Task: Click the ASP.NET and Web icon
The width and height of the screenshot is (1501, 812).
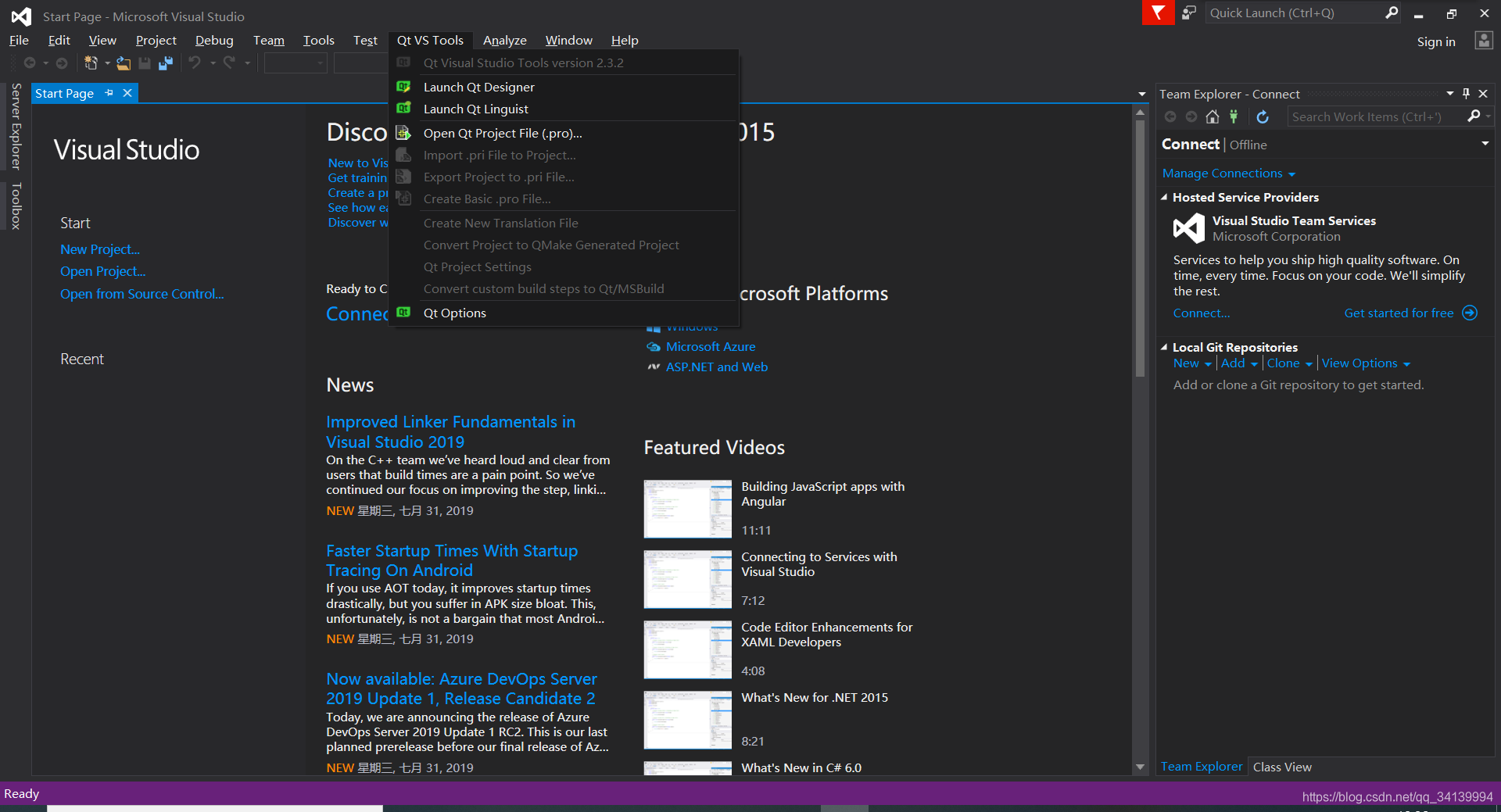Action: click(x=654, y=367)
